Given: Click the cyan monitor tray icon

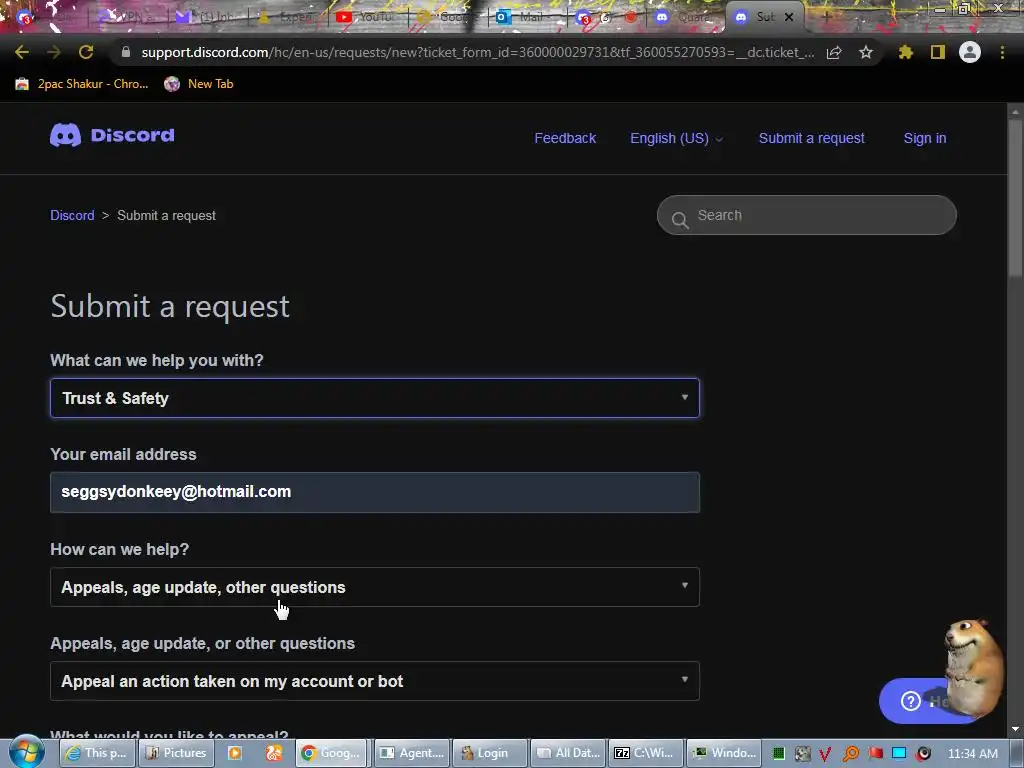Looking at the screenshot, I should click(x=899, y=753).
